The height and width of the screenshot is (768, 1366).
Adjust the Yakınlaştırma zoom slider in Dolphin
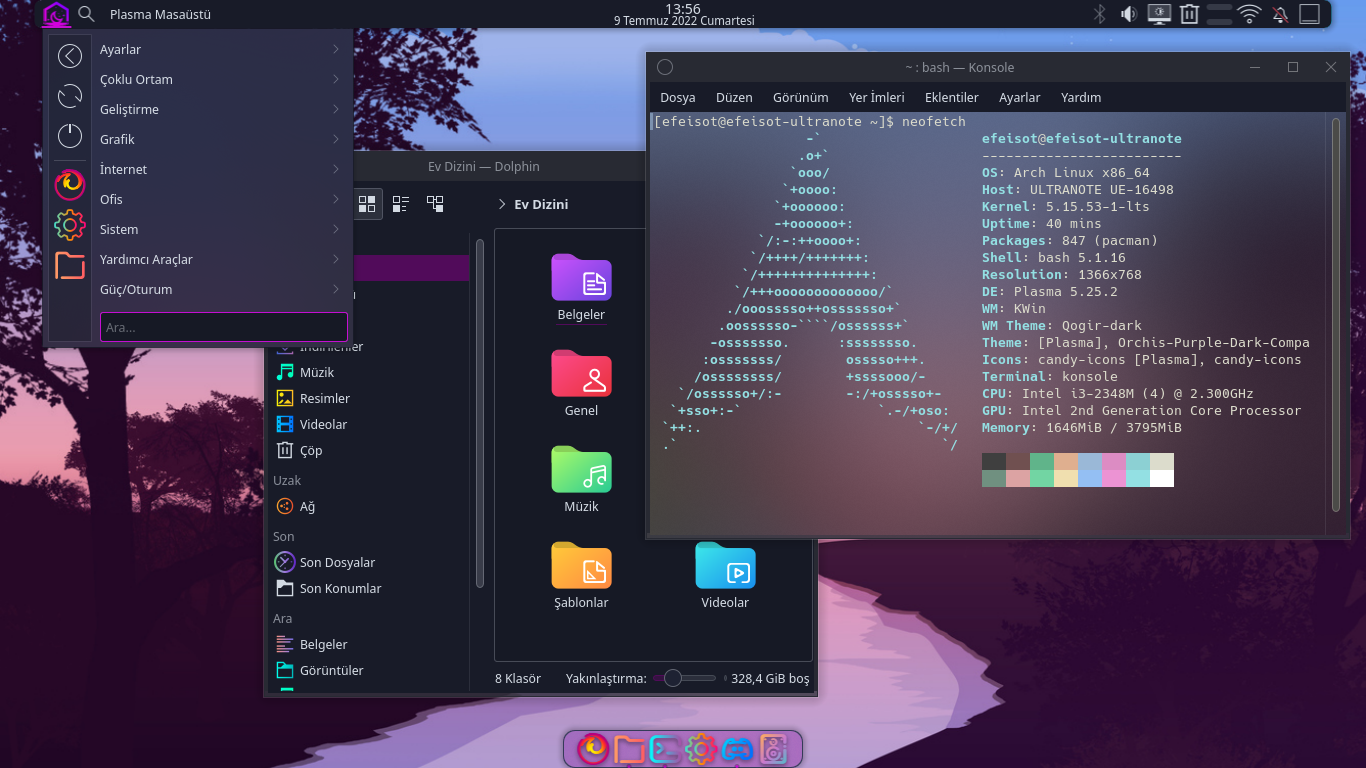coord(685,678)
